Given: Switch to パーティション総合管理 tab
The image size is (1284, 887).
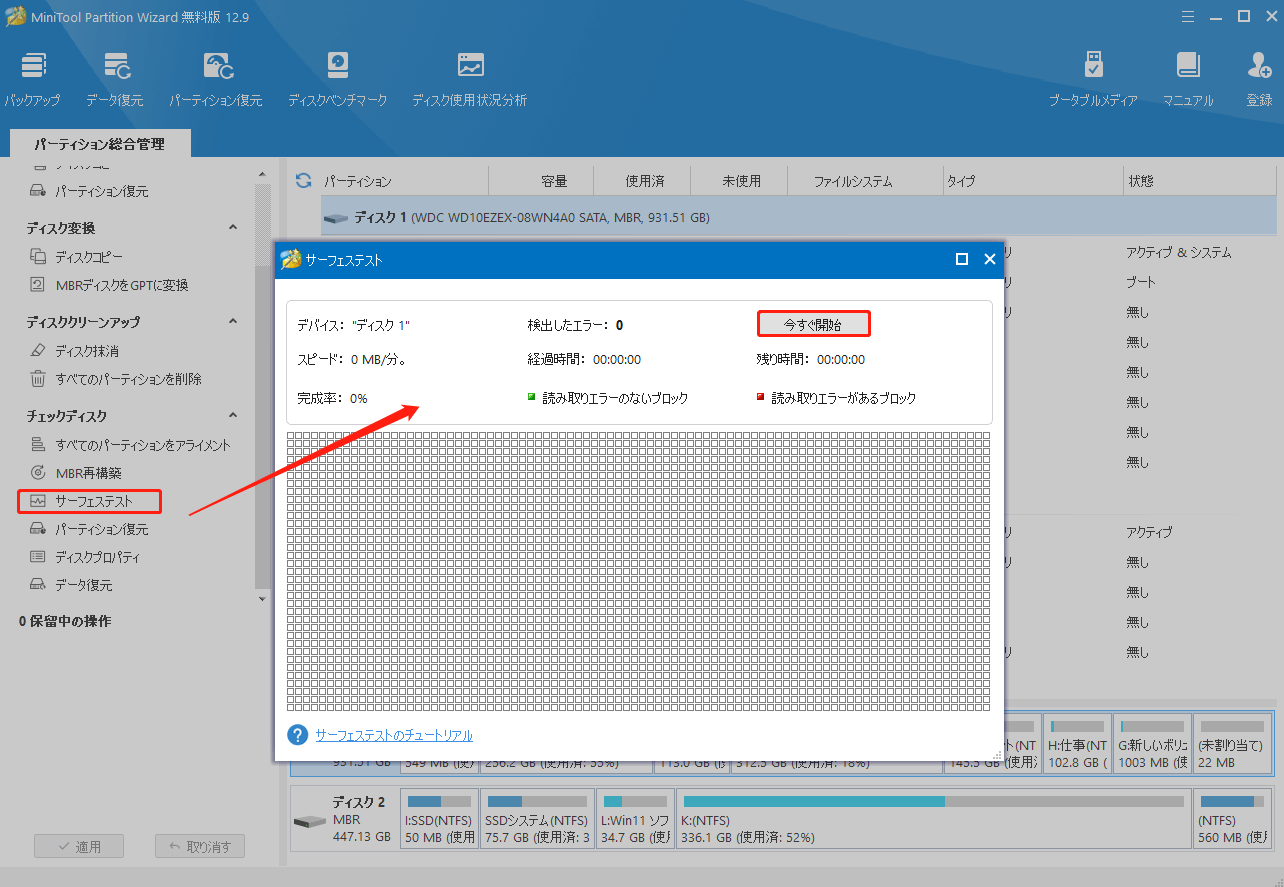Looking at the screenshot, I should (99, 144).
